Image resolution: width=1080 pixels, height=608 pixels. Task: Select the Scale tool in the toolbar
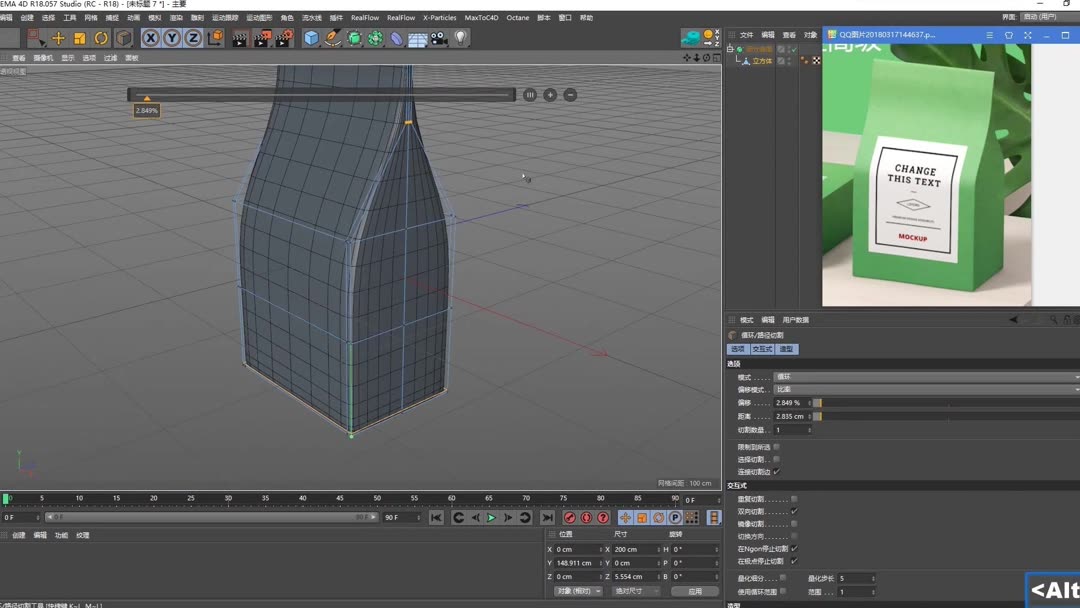click(78, 38)
